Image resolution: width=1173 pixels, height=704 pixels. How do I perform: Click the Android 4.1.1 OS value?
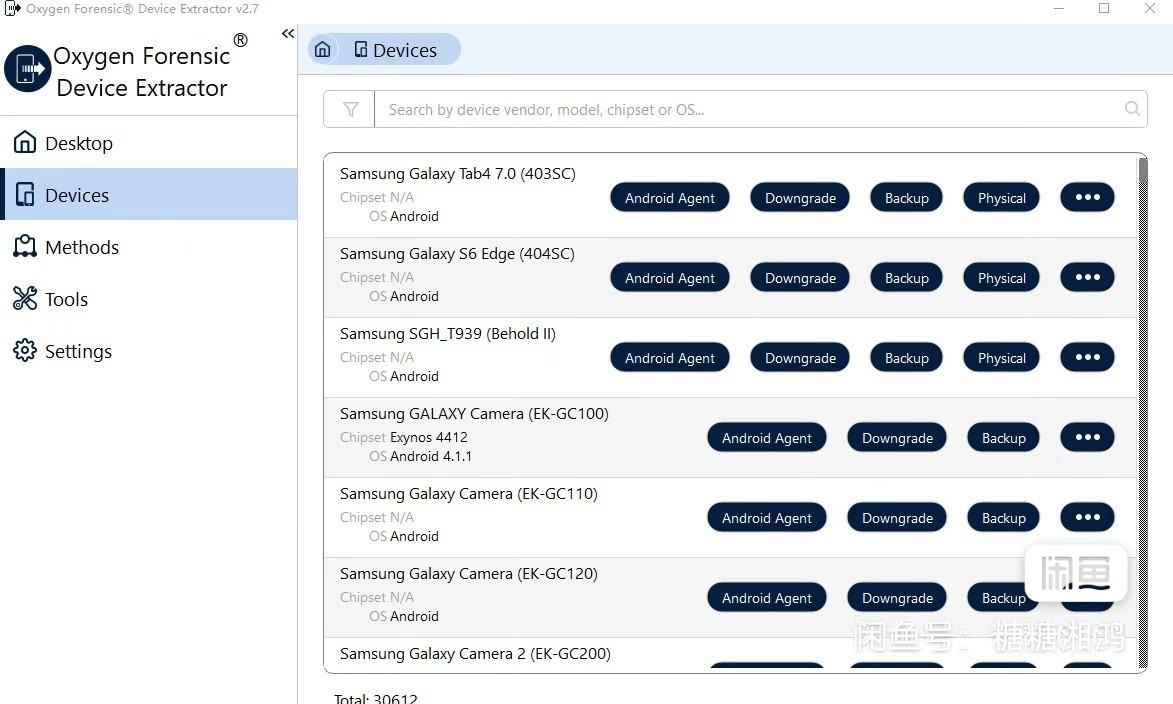(431, 456)
